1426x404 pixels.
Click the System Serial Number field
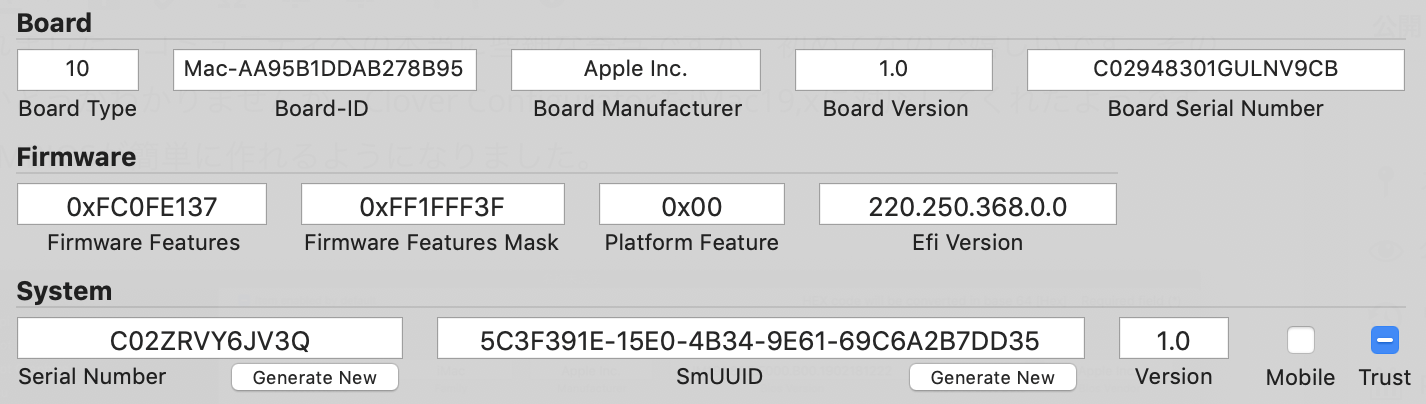[x=210, y=338]
